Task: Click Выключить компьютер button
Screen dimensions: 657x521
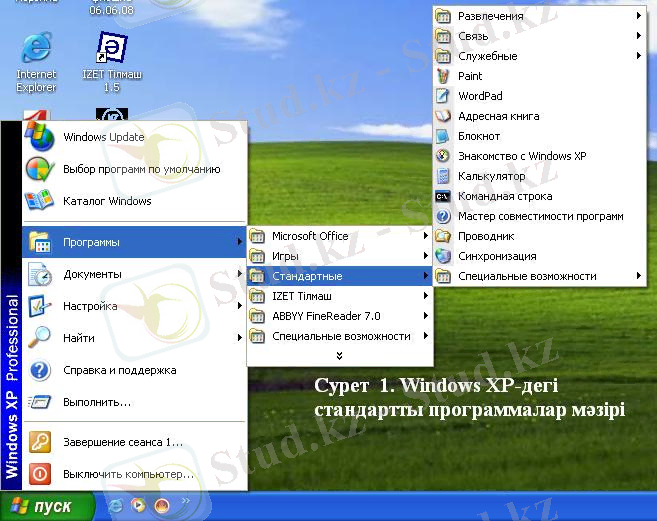Action: 128,474
